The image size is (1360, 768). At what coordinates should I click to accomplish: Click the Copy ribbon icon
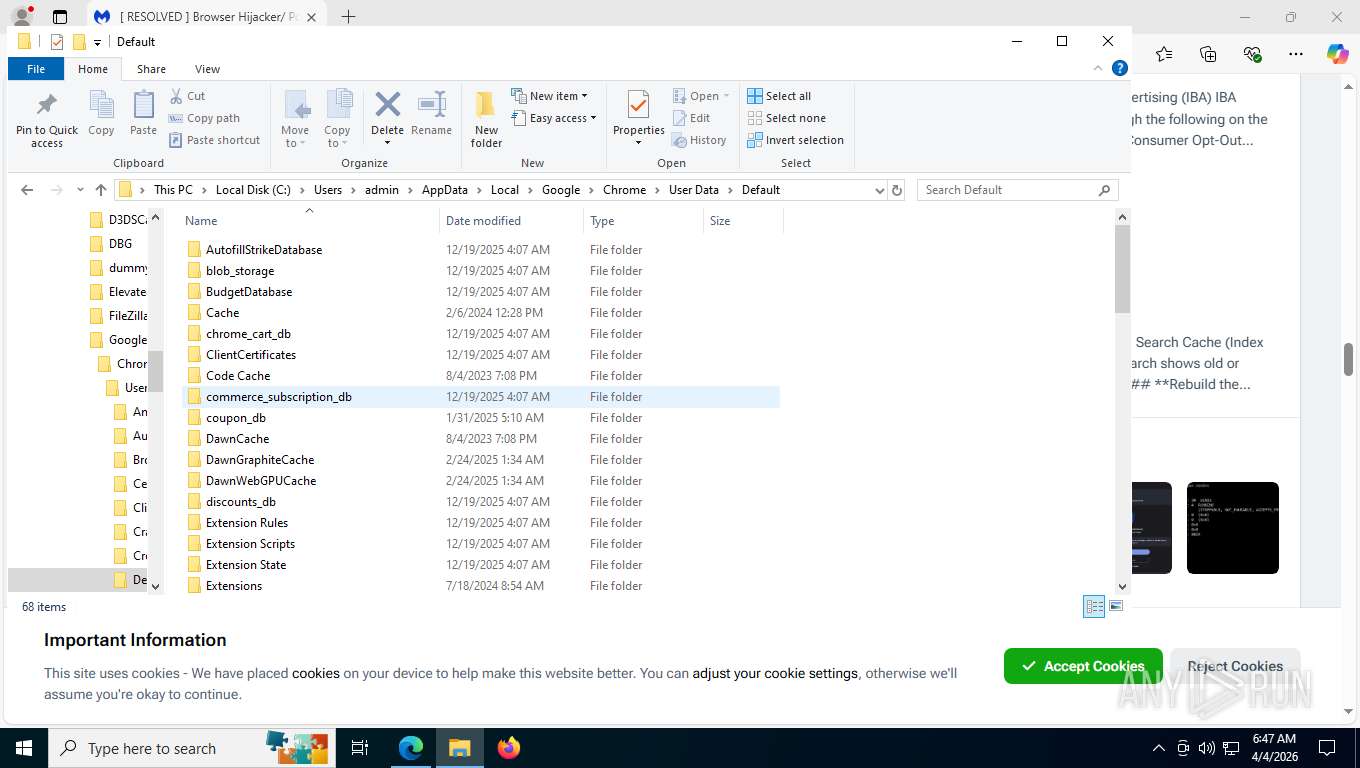coord(101,113)
